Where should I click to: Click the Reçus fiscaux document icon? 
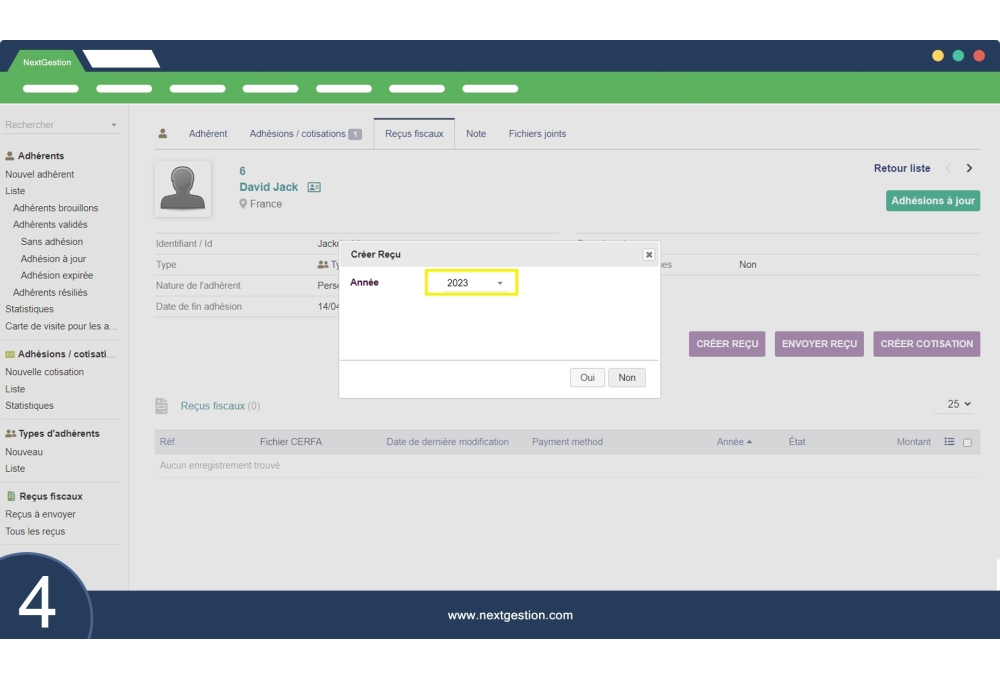[x=161, y=406]
